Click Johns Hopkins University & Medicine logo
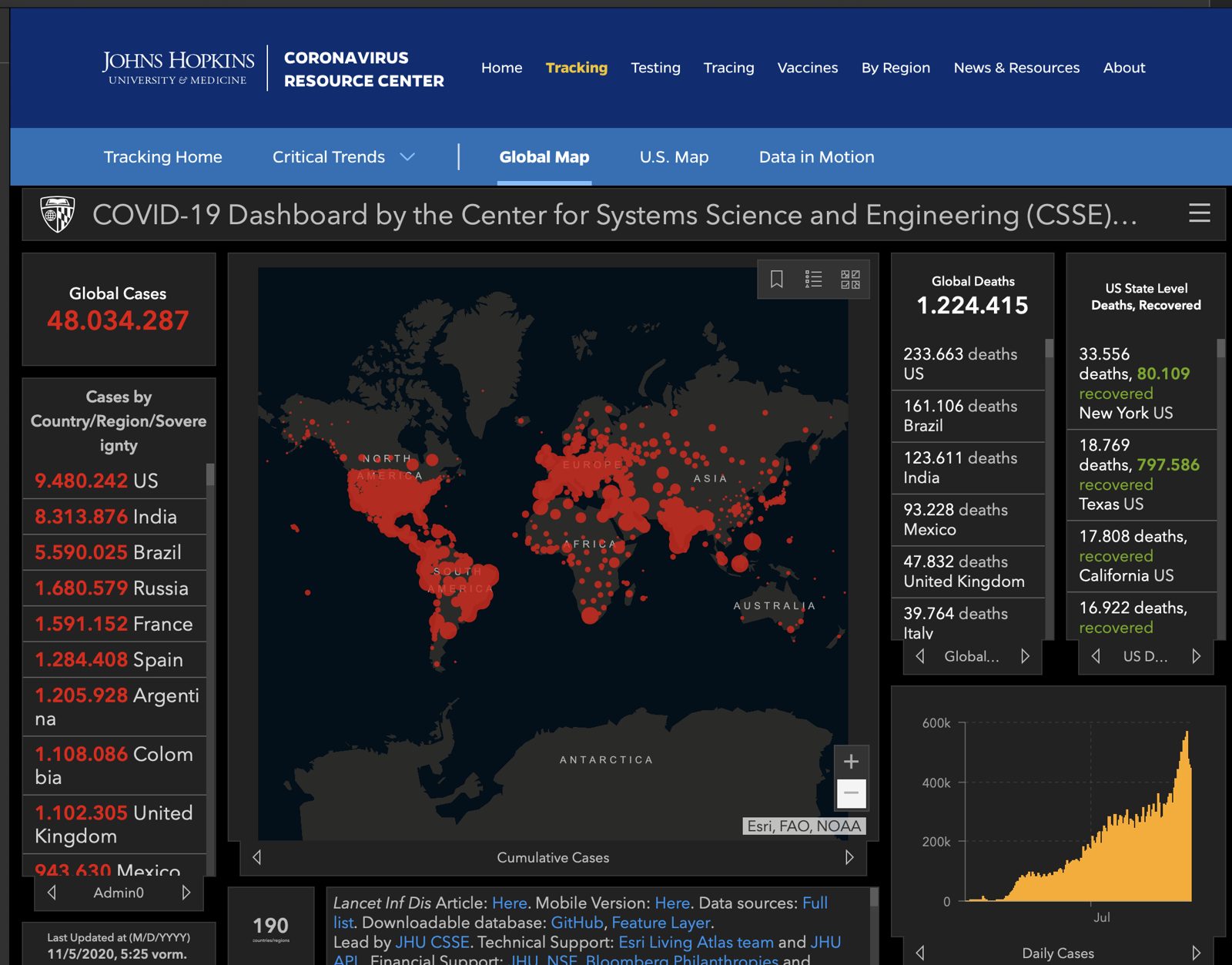This screenshot has height=965, width=1232. (178, 68)
